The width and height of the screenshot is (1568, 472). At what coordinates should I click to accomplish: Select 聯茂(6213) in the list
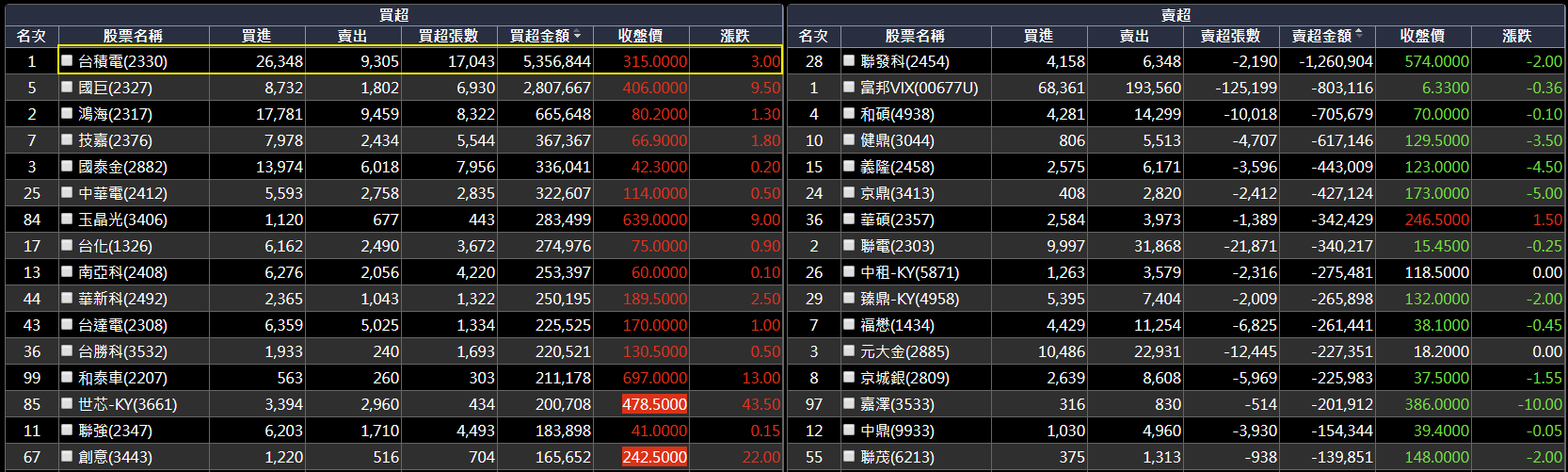(x=897, y=457)
